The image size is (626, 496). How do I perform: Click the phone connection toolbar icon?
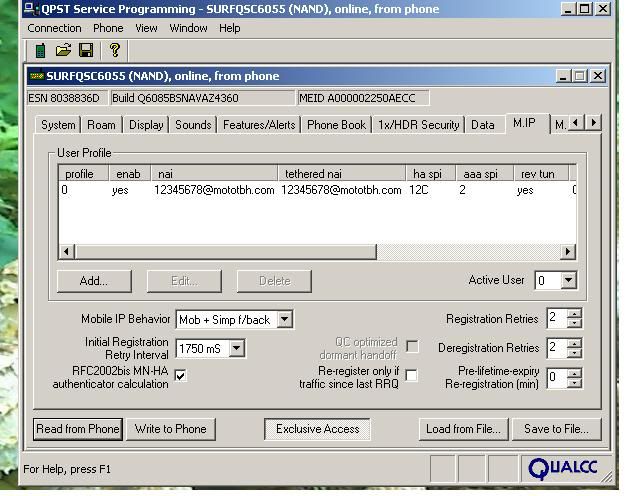(40, 50)
